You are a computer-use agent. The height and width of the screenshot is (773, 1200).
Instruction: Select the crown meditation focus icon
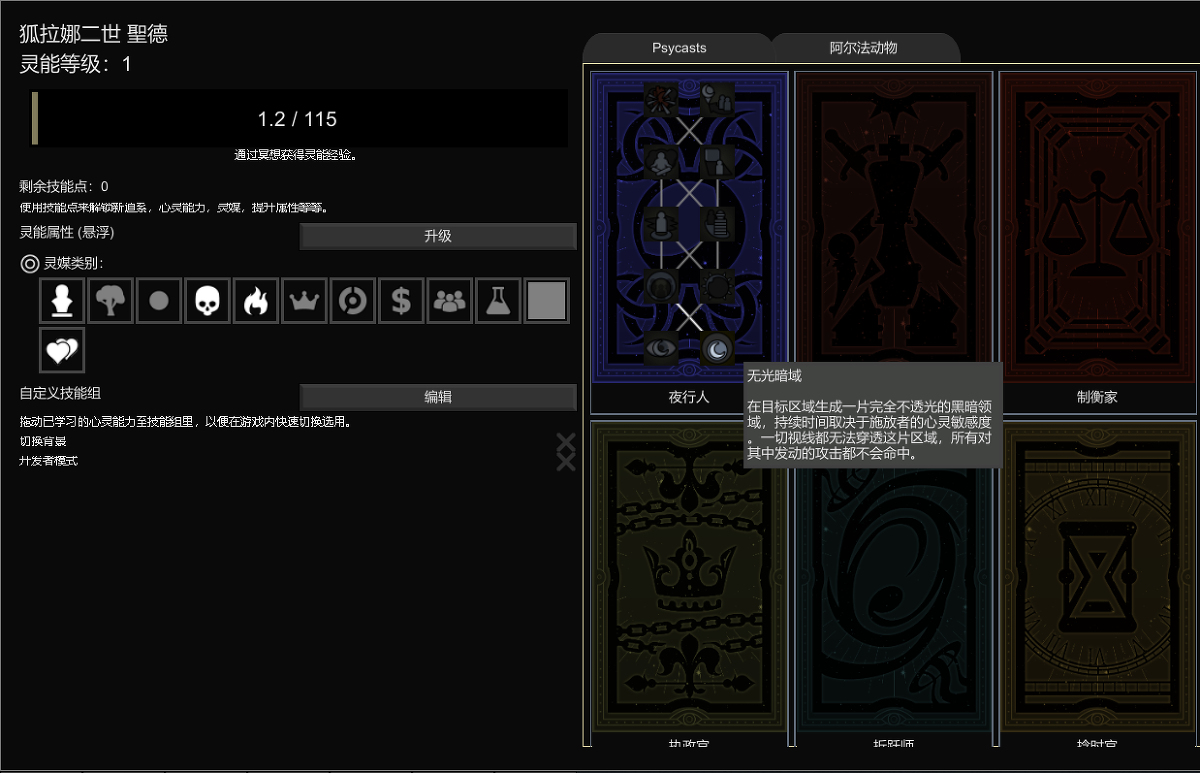[304, 300]
